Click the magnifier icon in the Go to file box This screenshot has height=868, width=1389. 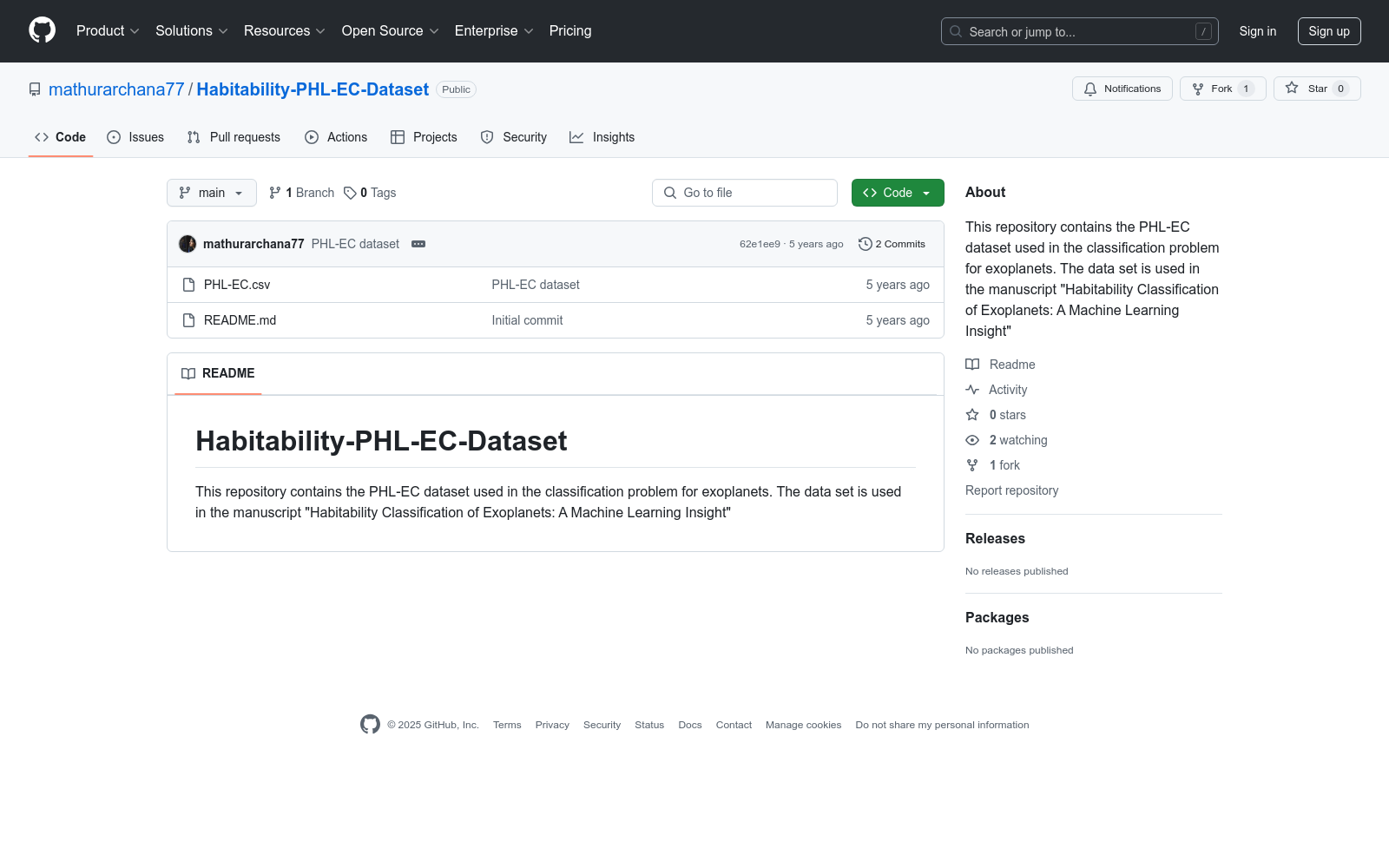670,193
